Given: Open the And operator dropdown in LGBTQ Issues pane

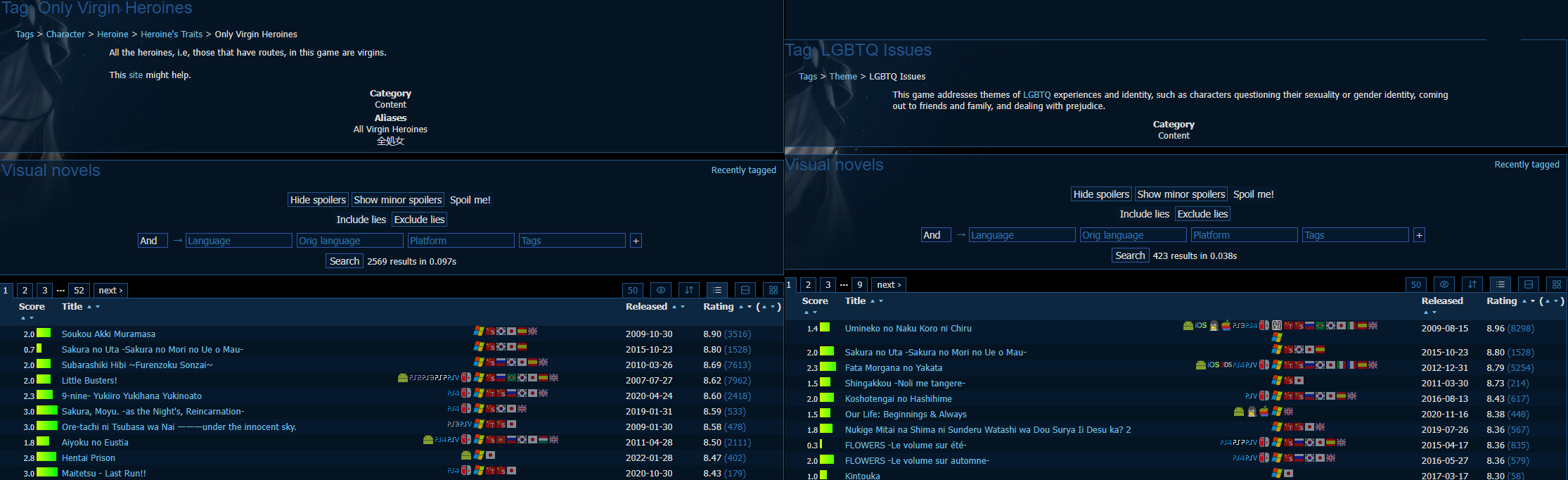Looking at the screenshot, I should [936, 235].
